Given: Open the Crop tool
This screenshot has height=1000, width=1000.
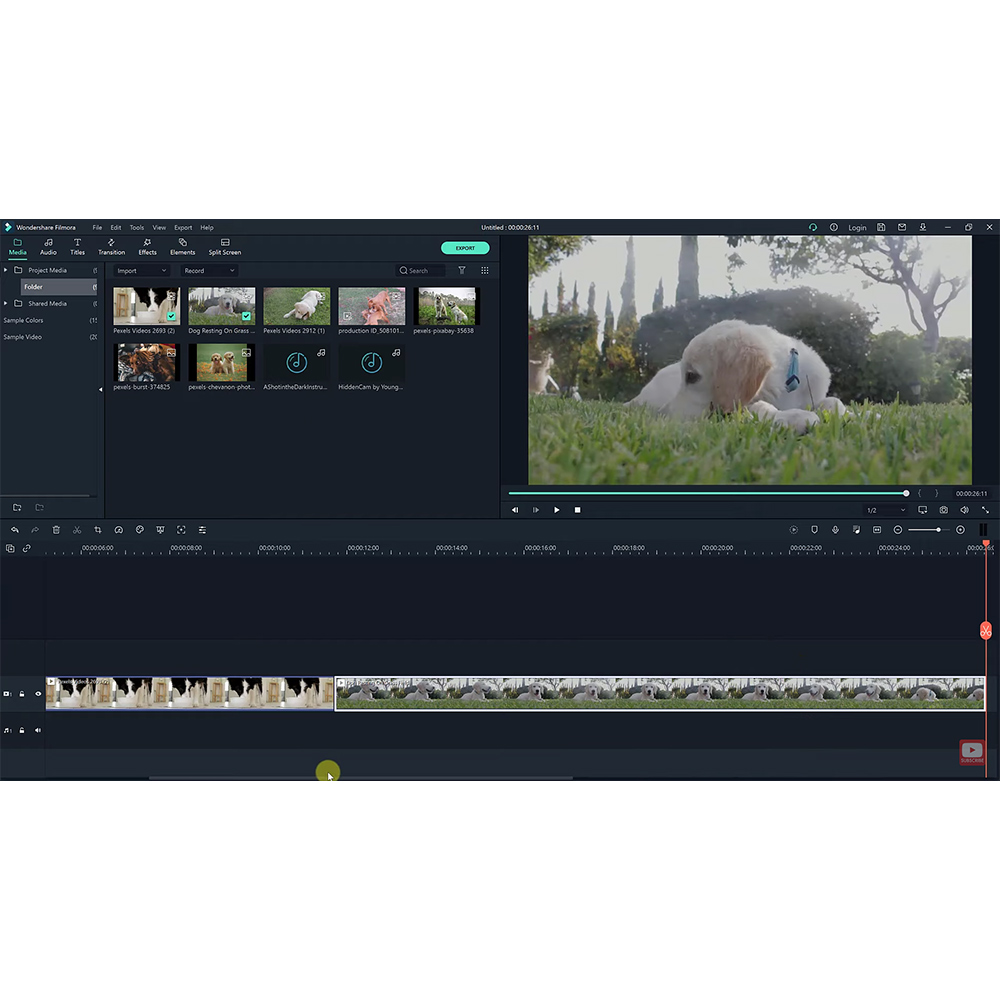Looking at the screenshot, I should pos(98,530).
